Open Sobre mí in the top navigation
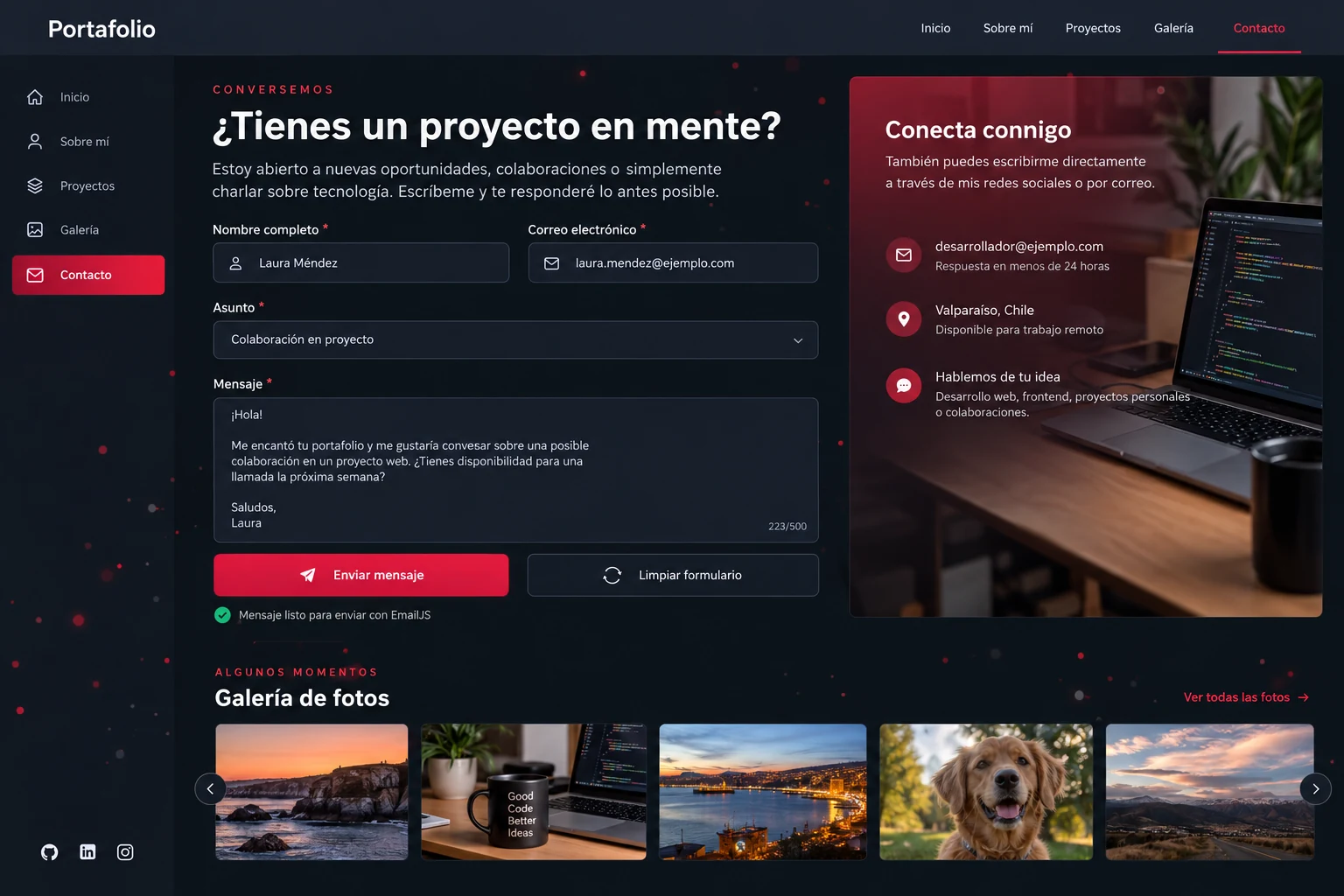This screenshot has height=896, width=1344. pyautogui.click(x=1008, y=28)
